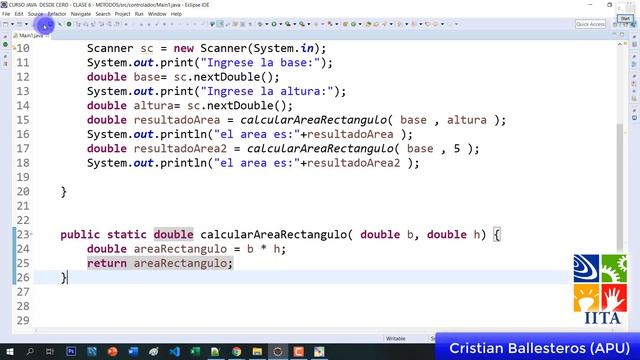Click the "Ingrese la altura:" string literal

[x=267, y=91]
